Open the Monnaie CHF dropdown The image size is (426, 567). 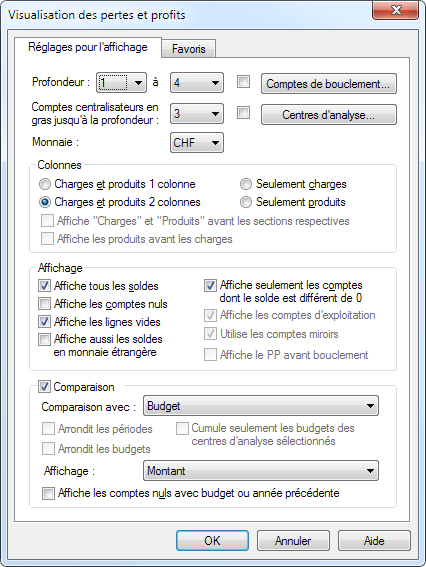click(x=197, y=142)
